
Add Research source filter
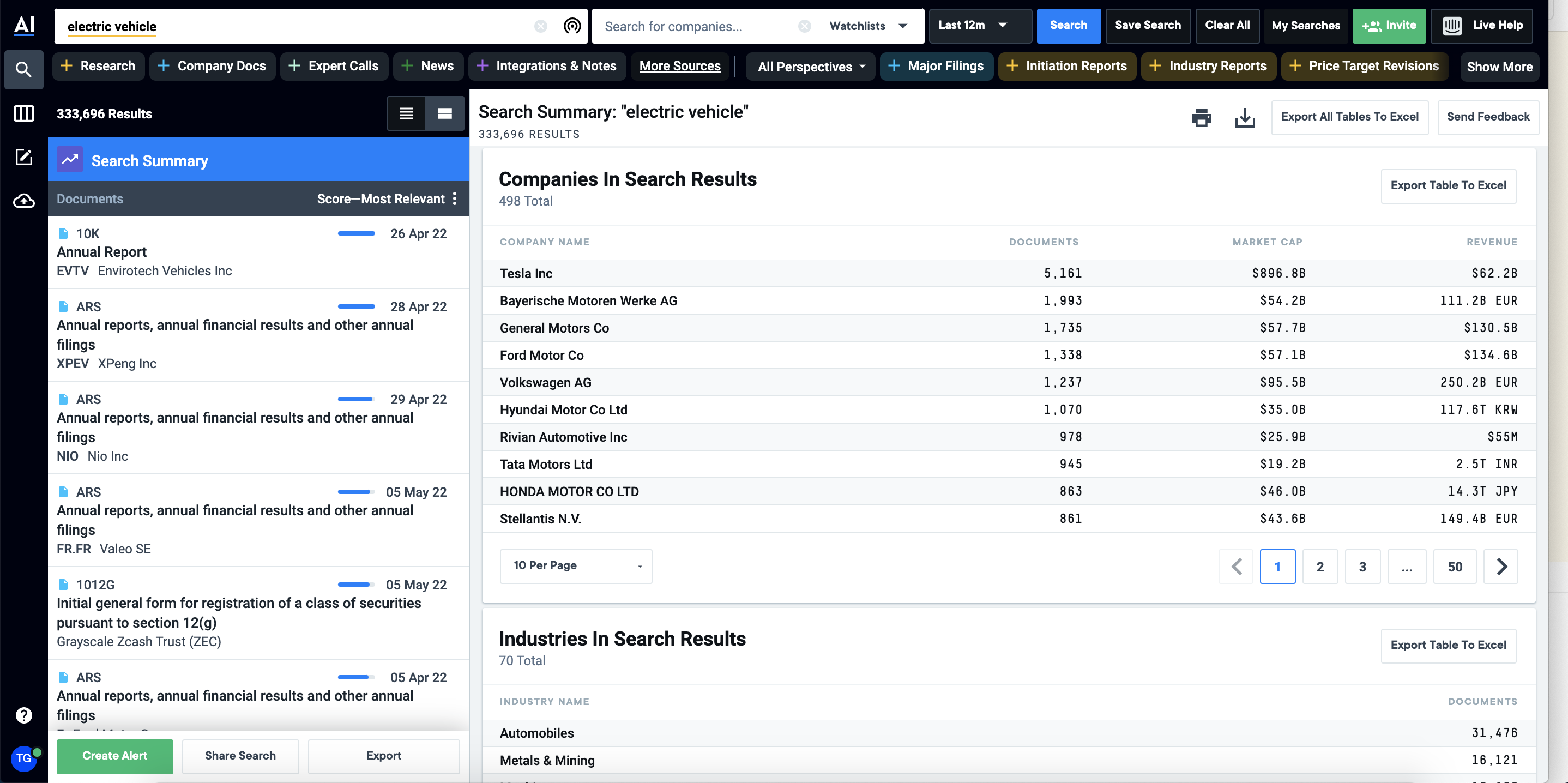(x=99, y=66)
